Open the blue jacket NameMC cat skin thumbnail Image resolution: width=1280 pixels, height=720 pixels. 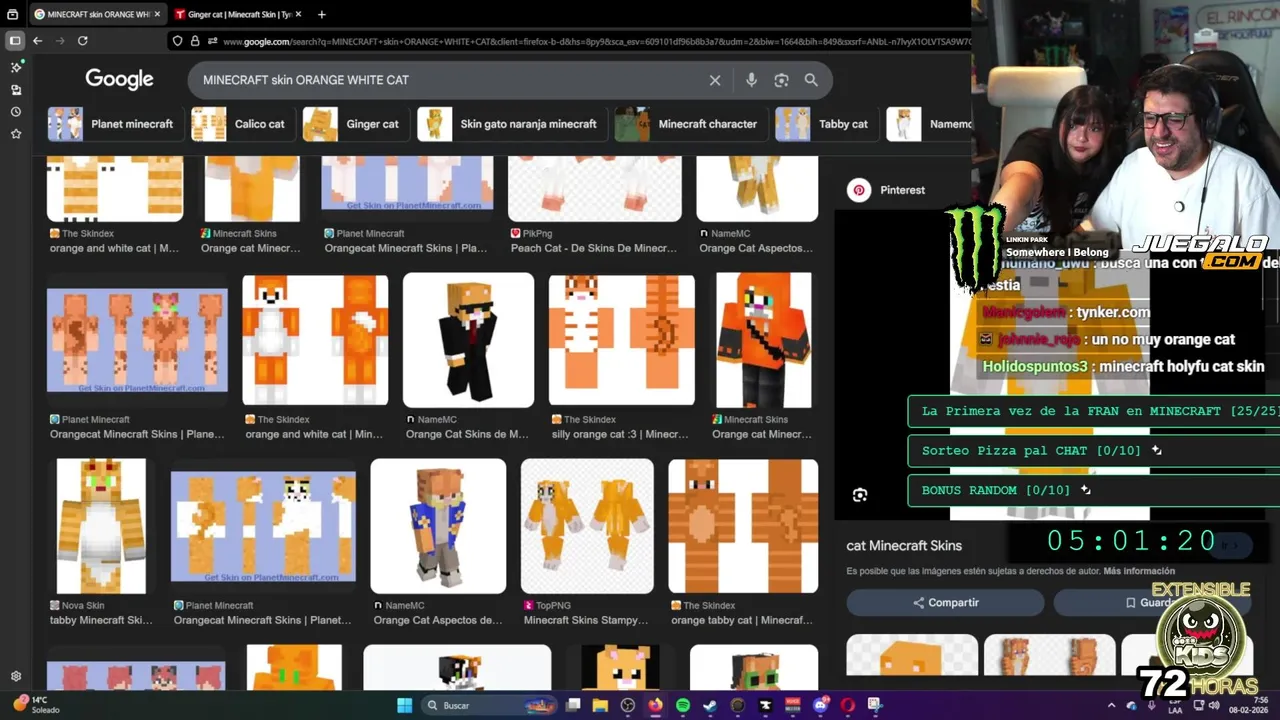tap(438, 526)
